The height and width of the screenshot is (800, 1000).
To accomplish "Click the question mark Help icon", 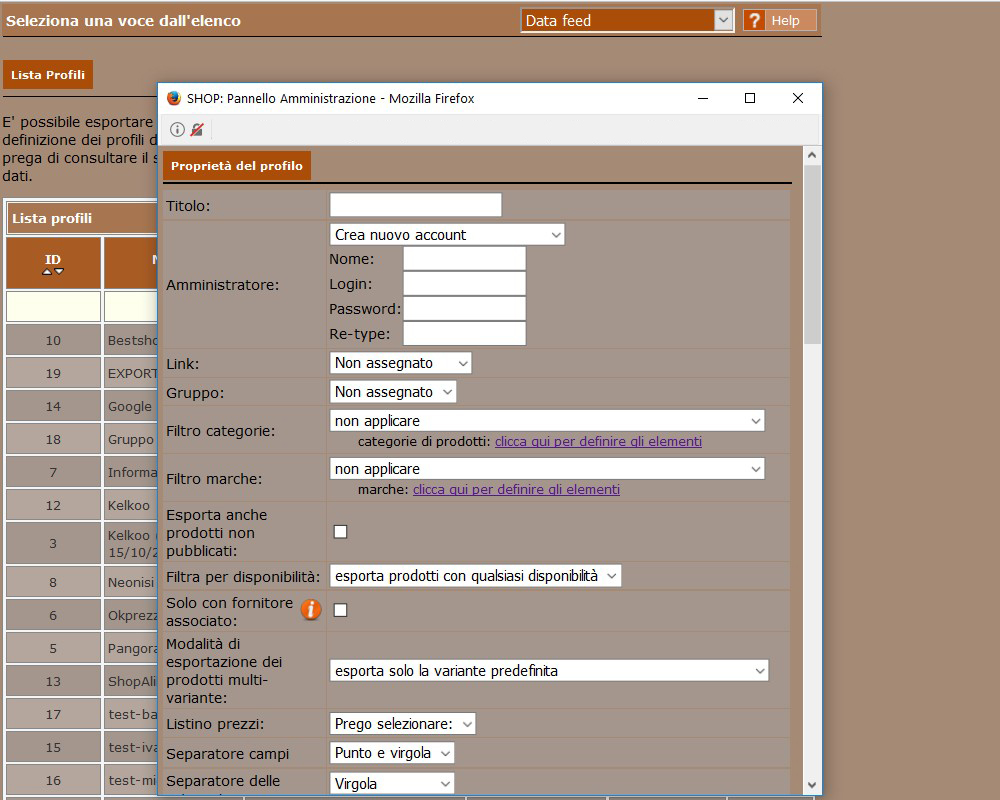I will [754, 20].
